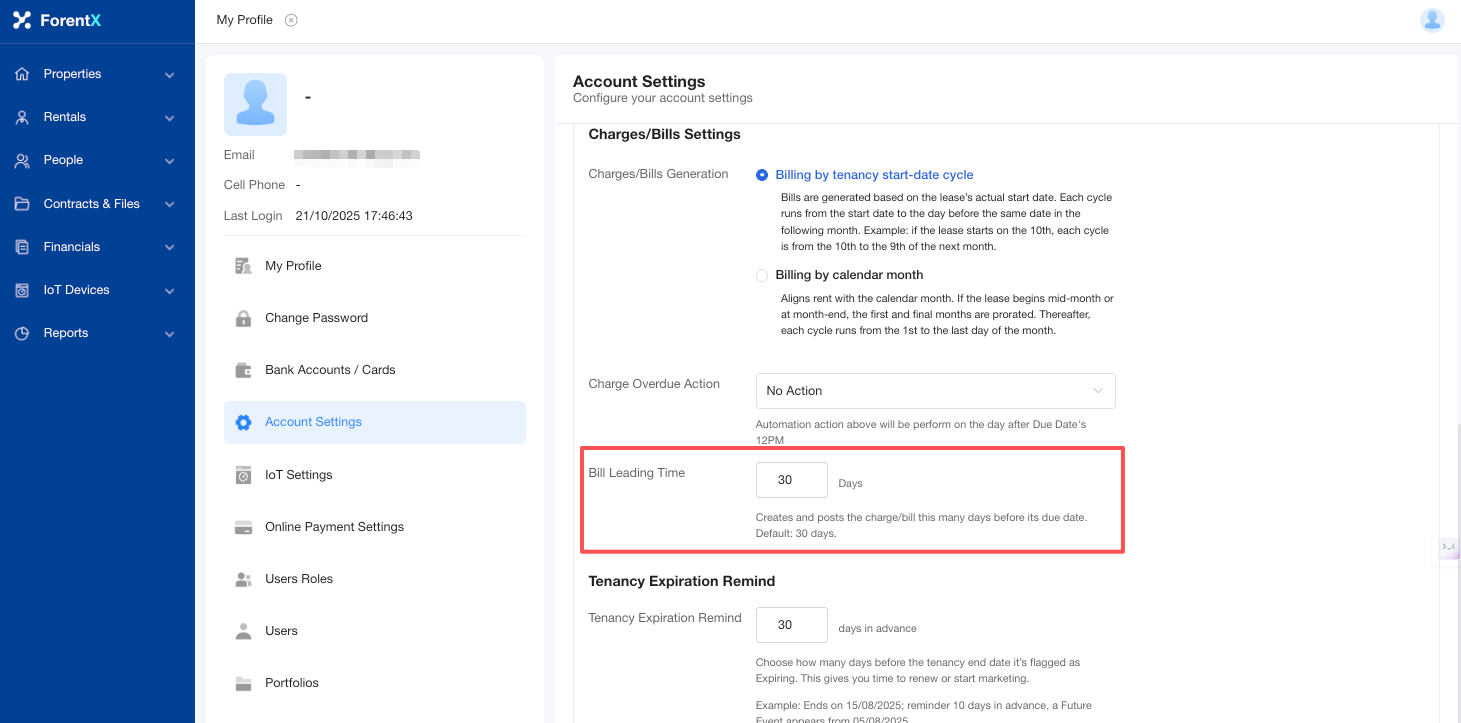
Task: Click the Properties house icon in sidebar
Action: (x=22, y=74)
